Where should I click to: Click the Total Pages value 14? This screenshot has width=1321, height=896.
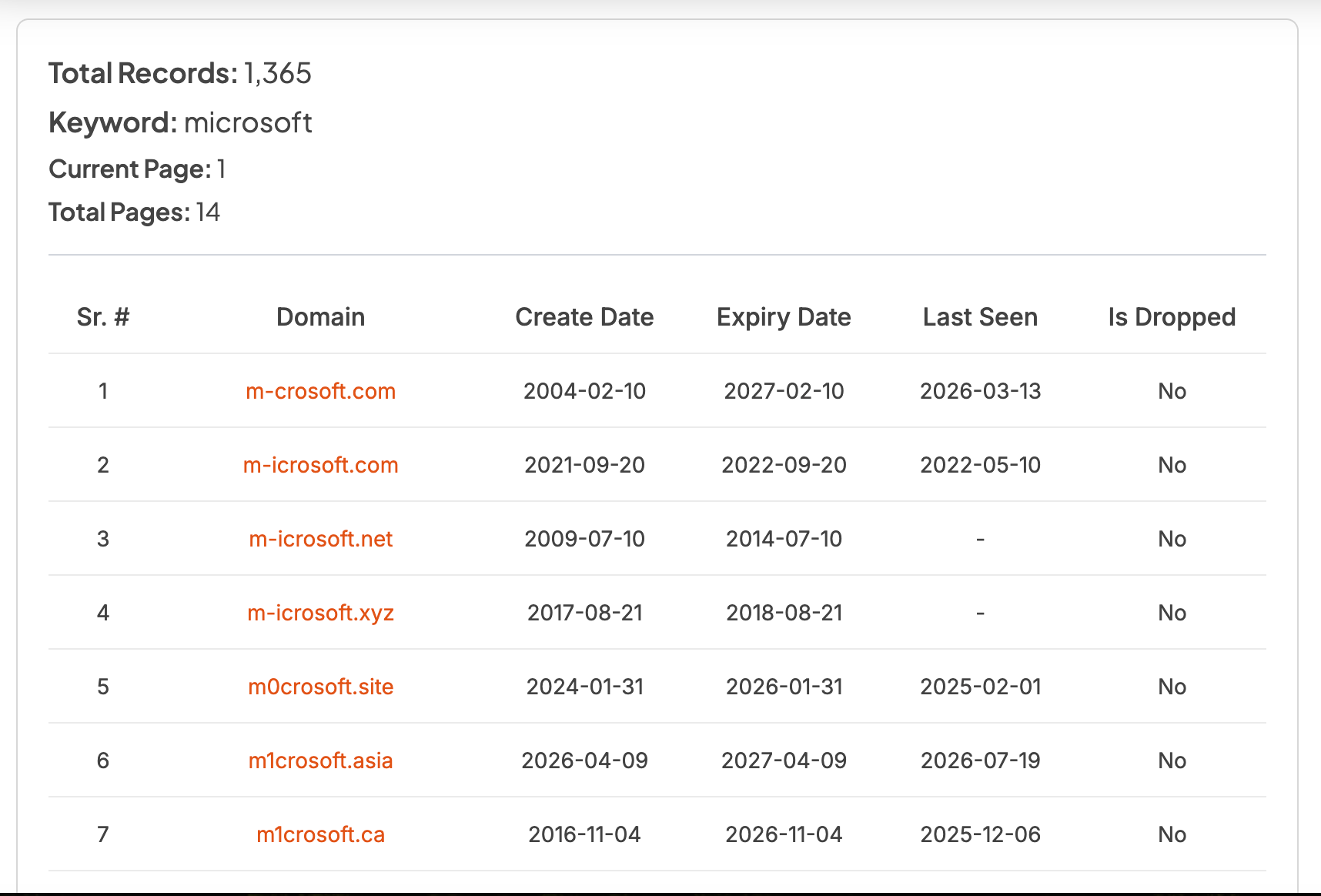pos(208,212)
